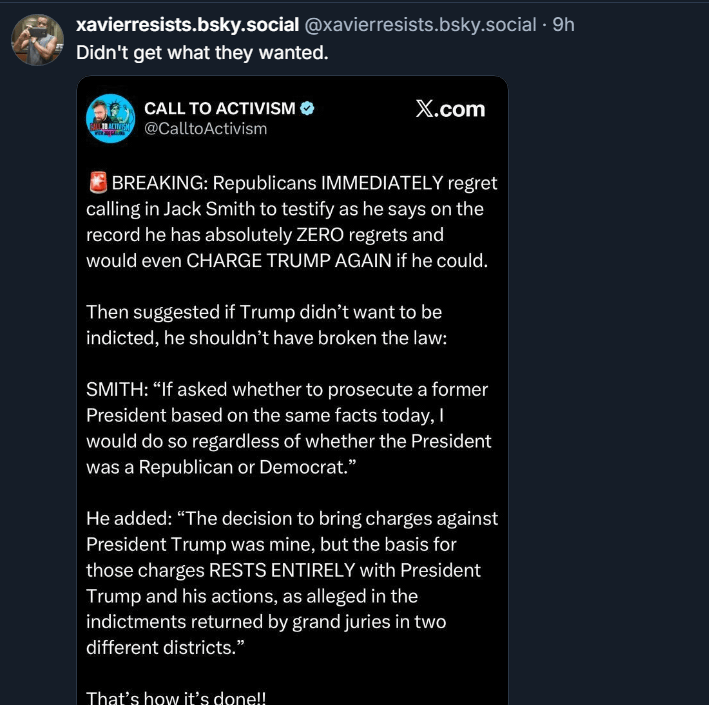Click the words "RESTS ENTIRELY"
The image size is (709, 705).
tap(280, 570)
